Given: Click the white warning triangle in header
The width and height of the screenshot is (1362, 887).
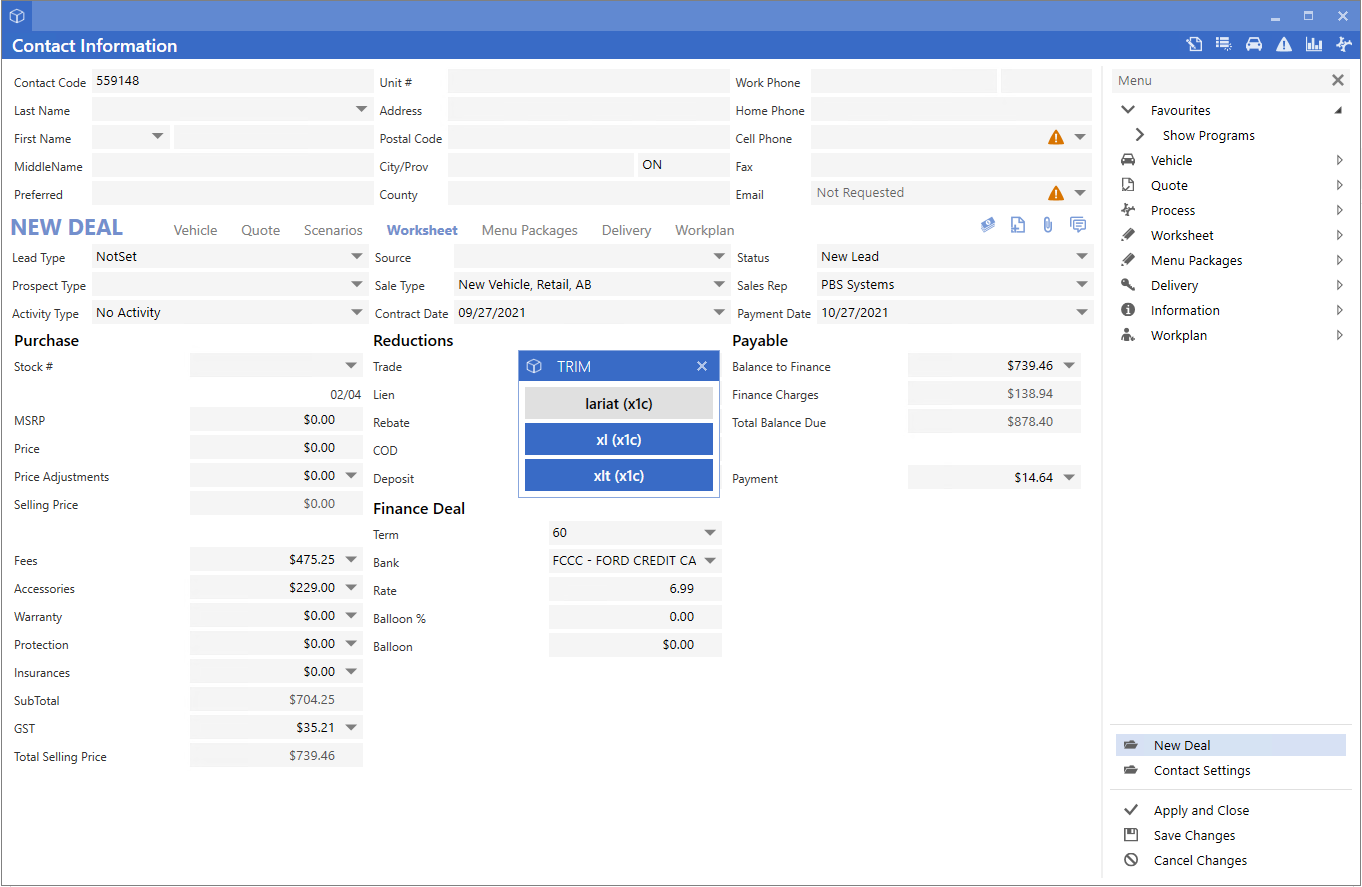Looking at the screenshot, I should 1284,44.
